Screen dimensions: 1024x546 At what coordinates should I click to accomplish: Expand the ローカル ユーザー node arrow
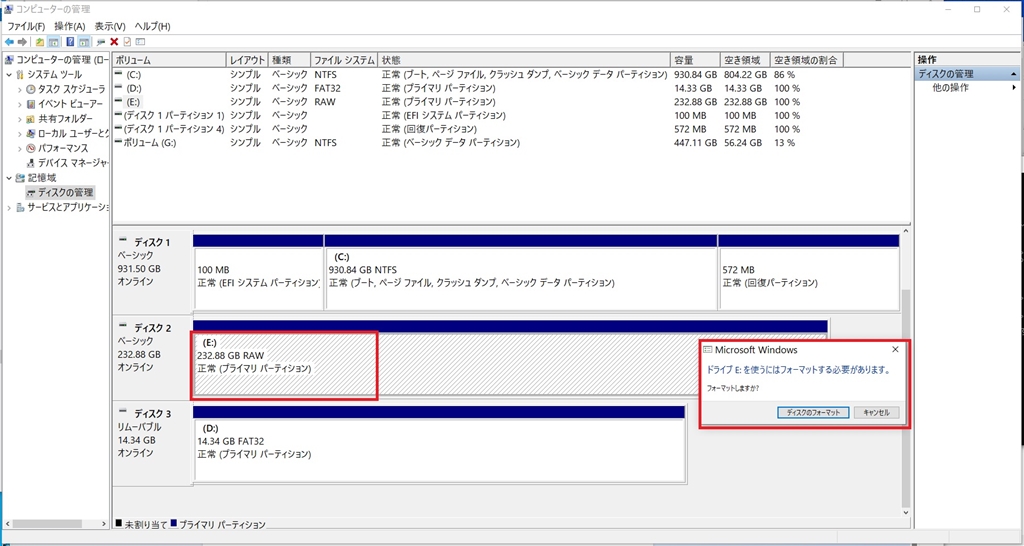(x=20, y=133)
